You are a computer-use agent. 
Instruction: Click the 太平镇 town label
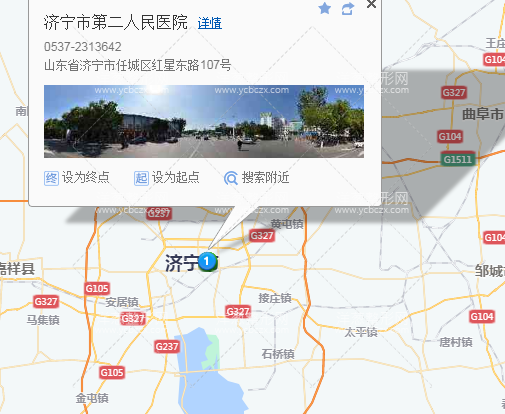[x=361, y=332]
